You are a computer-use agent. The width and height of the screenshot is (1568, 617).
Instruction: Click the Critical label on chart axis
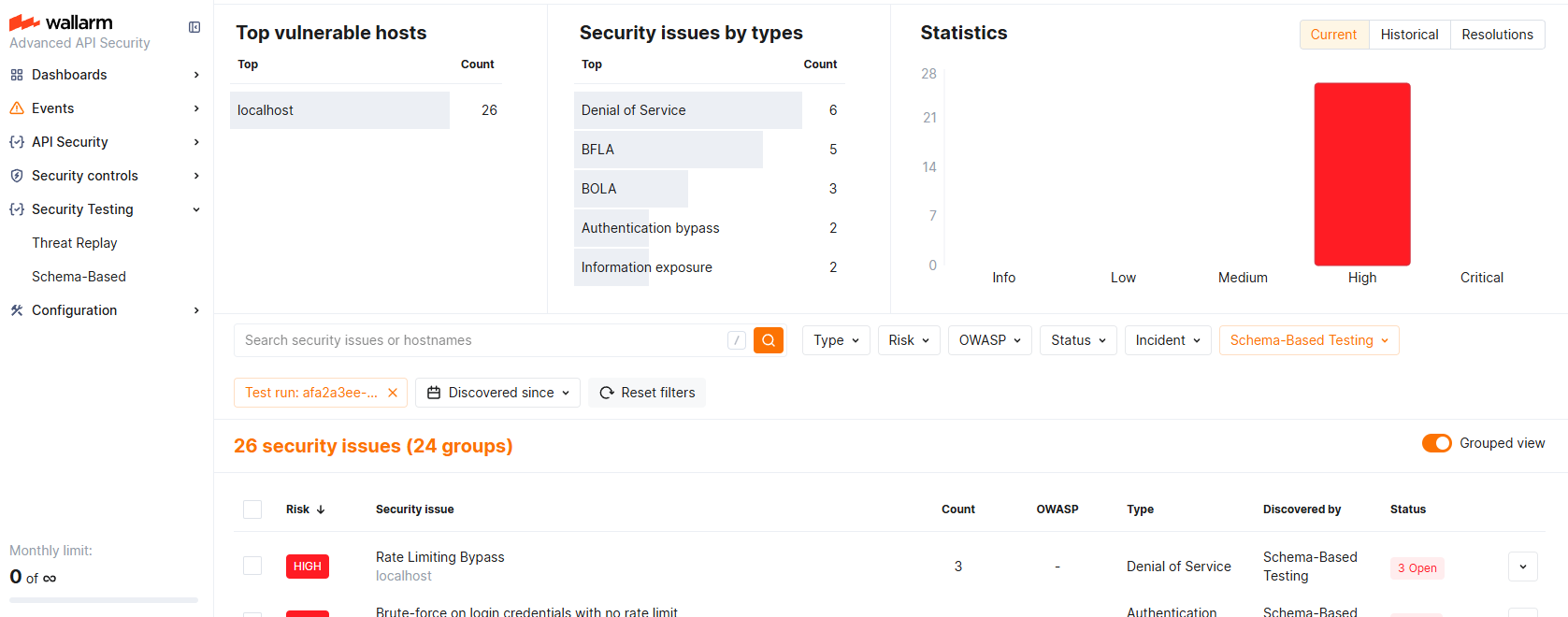click(x=1482, y=278)
